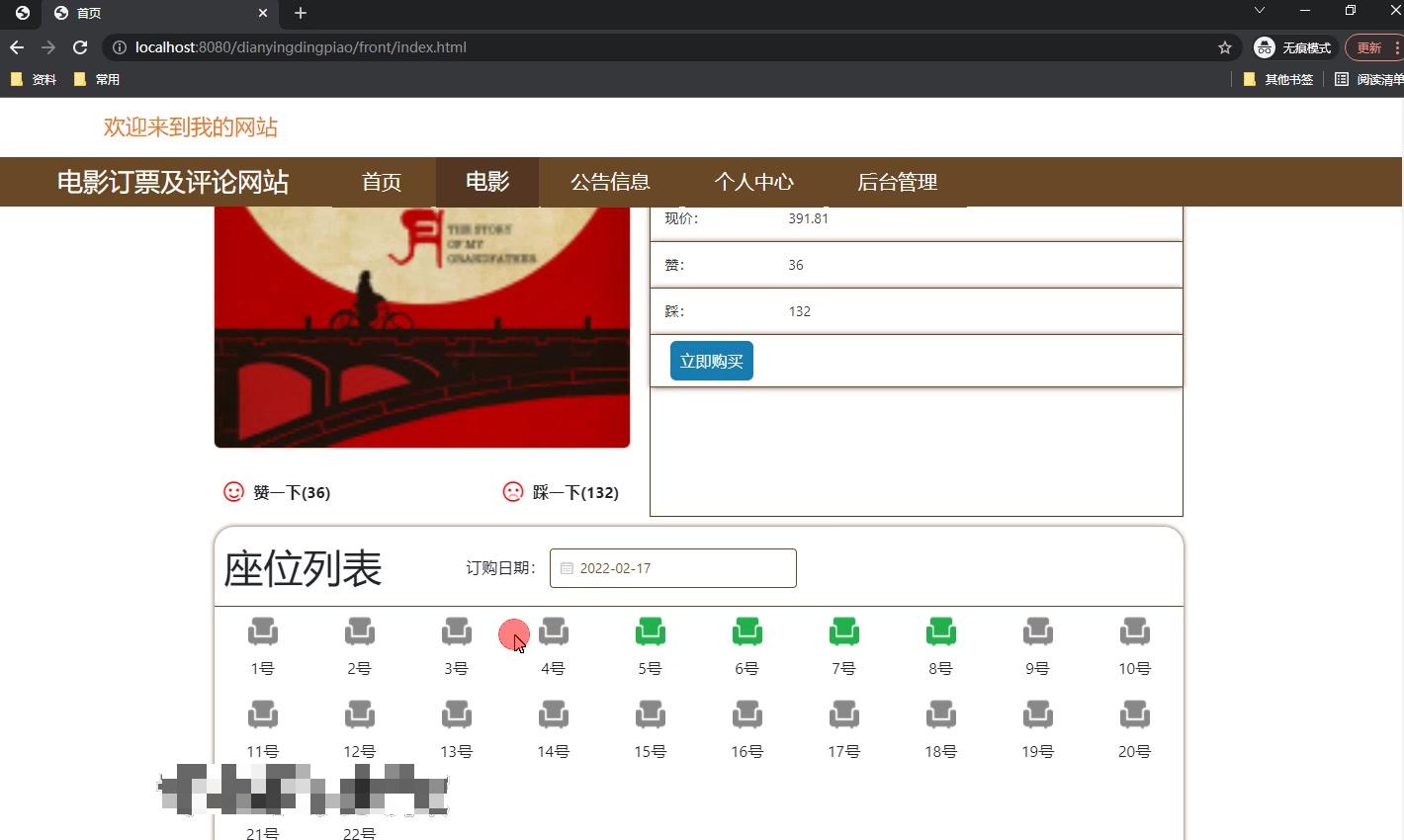Image resolution: width=1404 pixels, height=840 pixels.
Task: Click the frowning face 踩一下 icon
Action: 512,491
